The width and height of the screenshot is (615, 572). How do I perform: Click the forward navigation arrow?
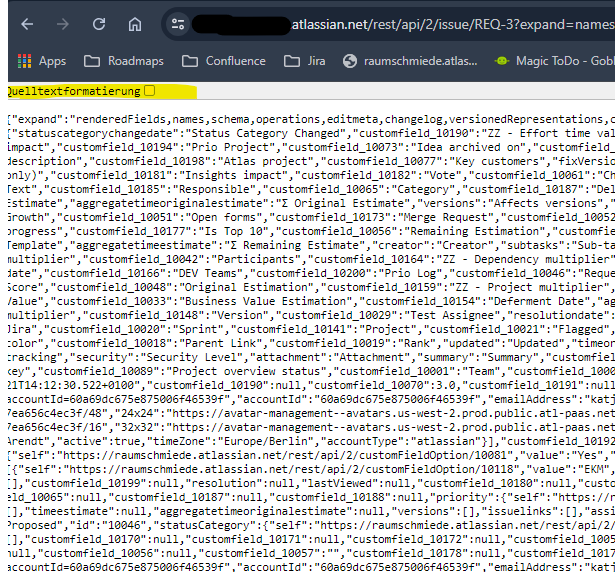(63, 24)
